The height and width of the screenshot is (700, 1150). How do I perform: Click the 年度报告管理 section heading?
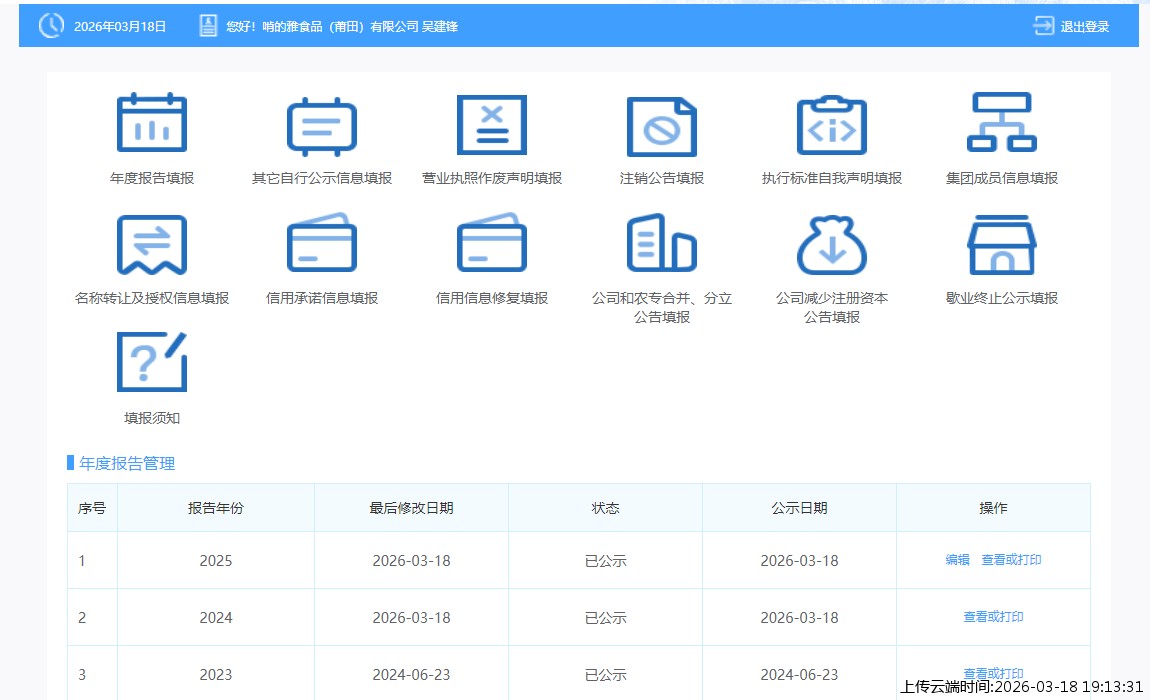tap(127, 463)
